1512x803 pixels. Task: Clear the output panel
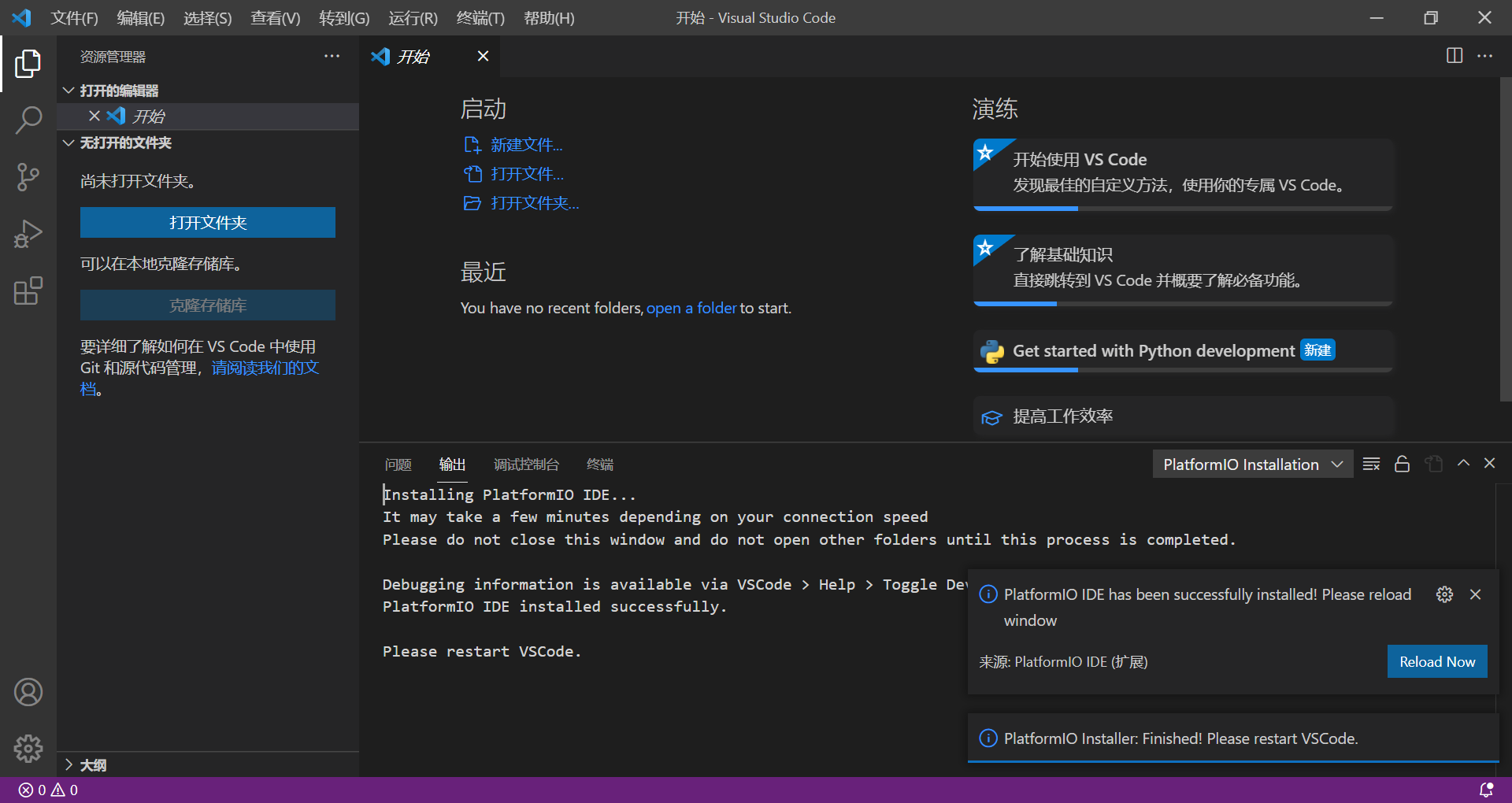(1371, 464)
